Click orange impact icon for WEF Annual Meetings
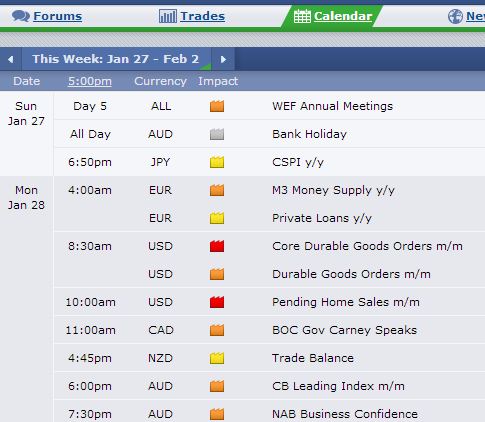Viewport: 485px width, 422px height. [x=217, y=106]
